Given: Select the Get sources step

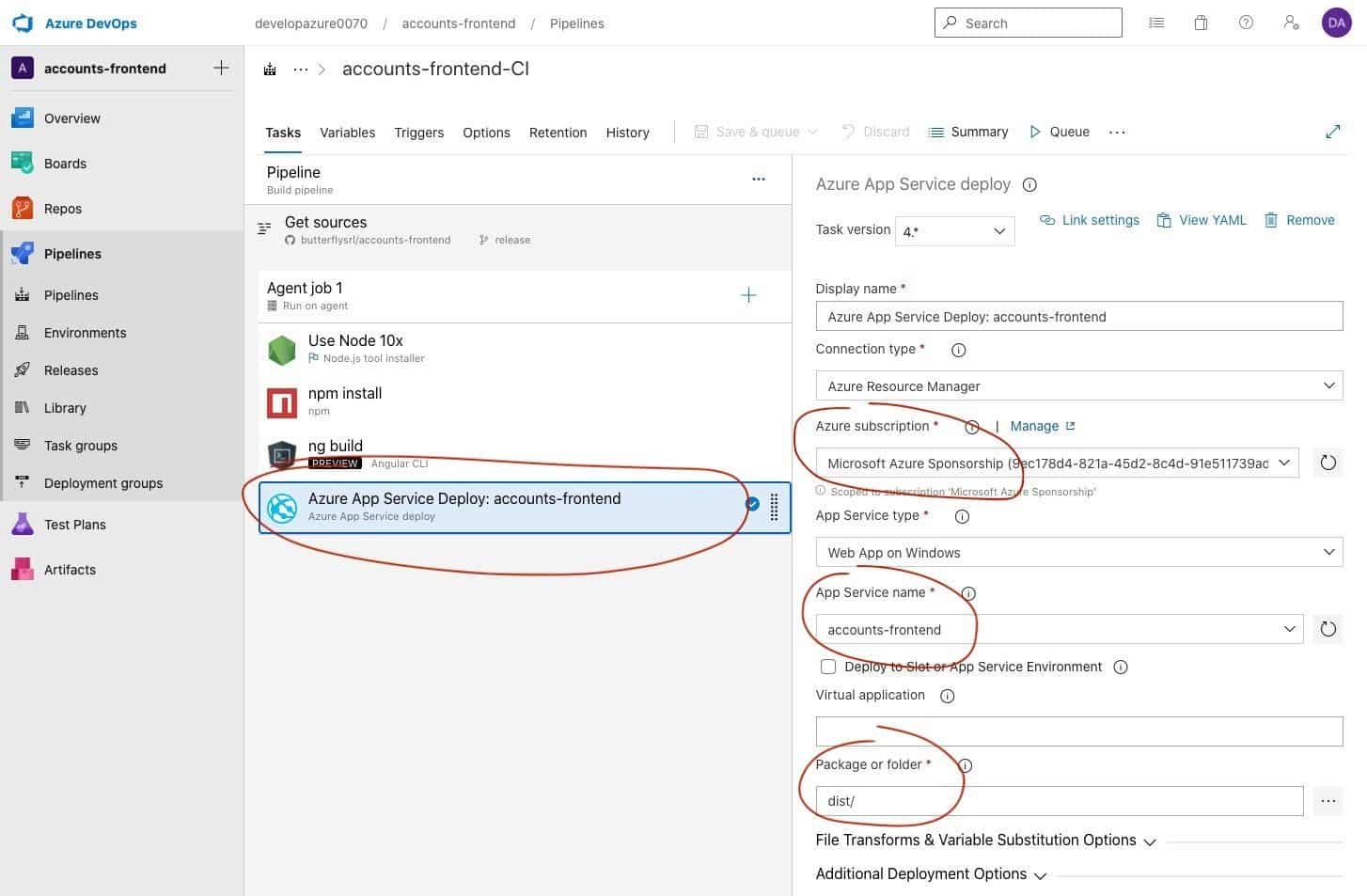Looking at the screenshot, I should click(518, 229).
